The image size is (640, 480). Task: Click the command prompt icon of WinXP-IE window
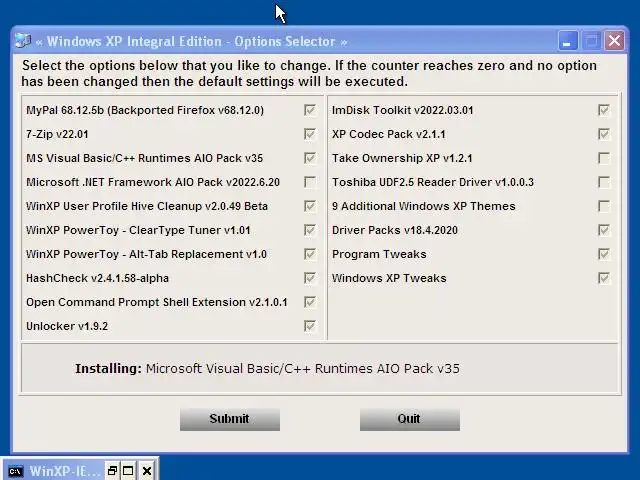16,471
